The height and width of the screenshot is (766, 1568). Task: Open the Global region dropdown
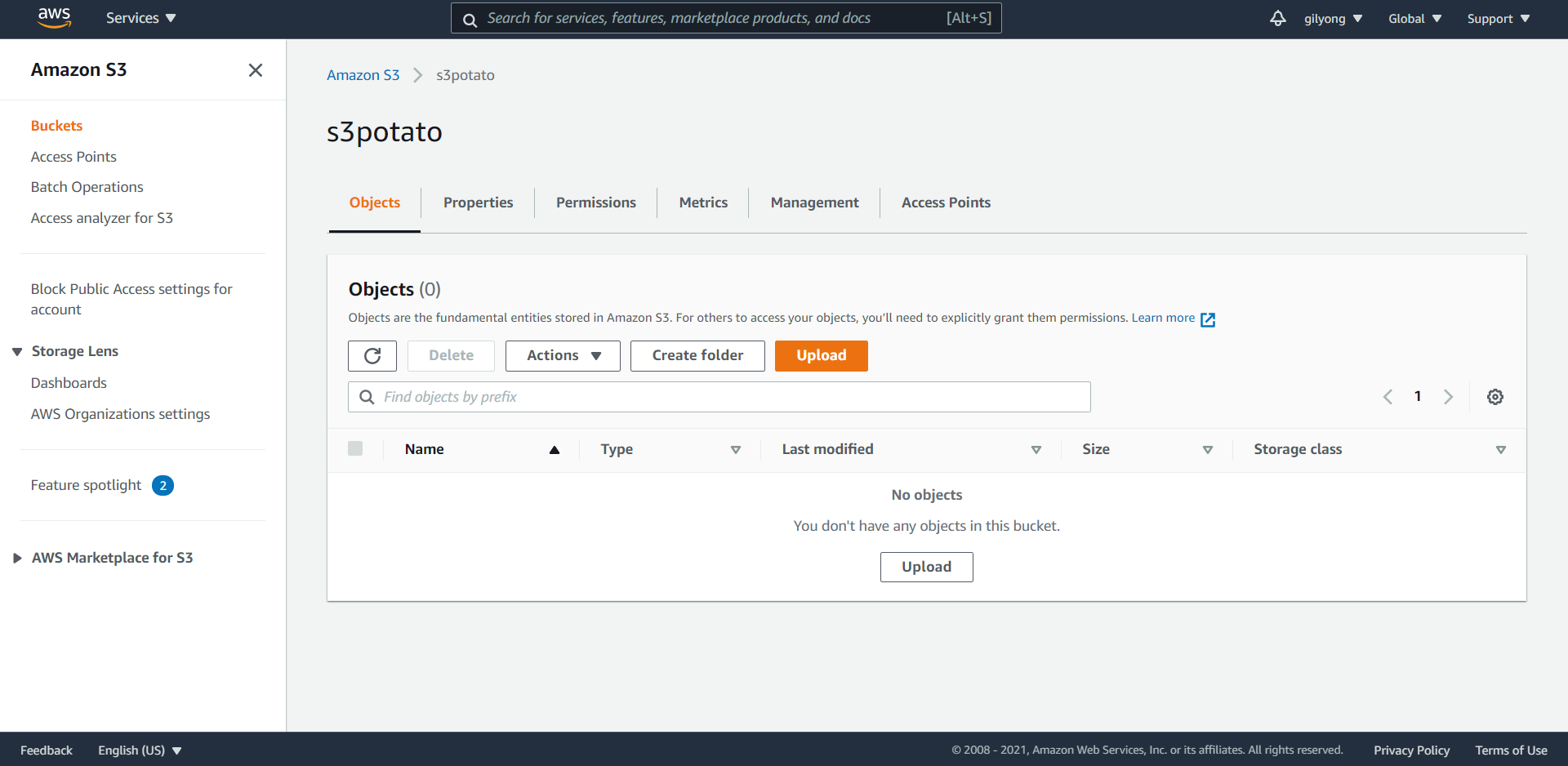click(x=1415, y=19)
